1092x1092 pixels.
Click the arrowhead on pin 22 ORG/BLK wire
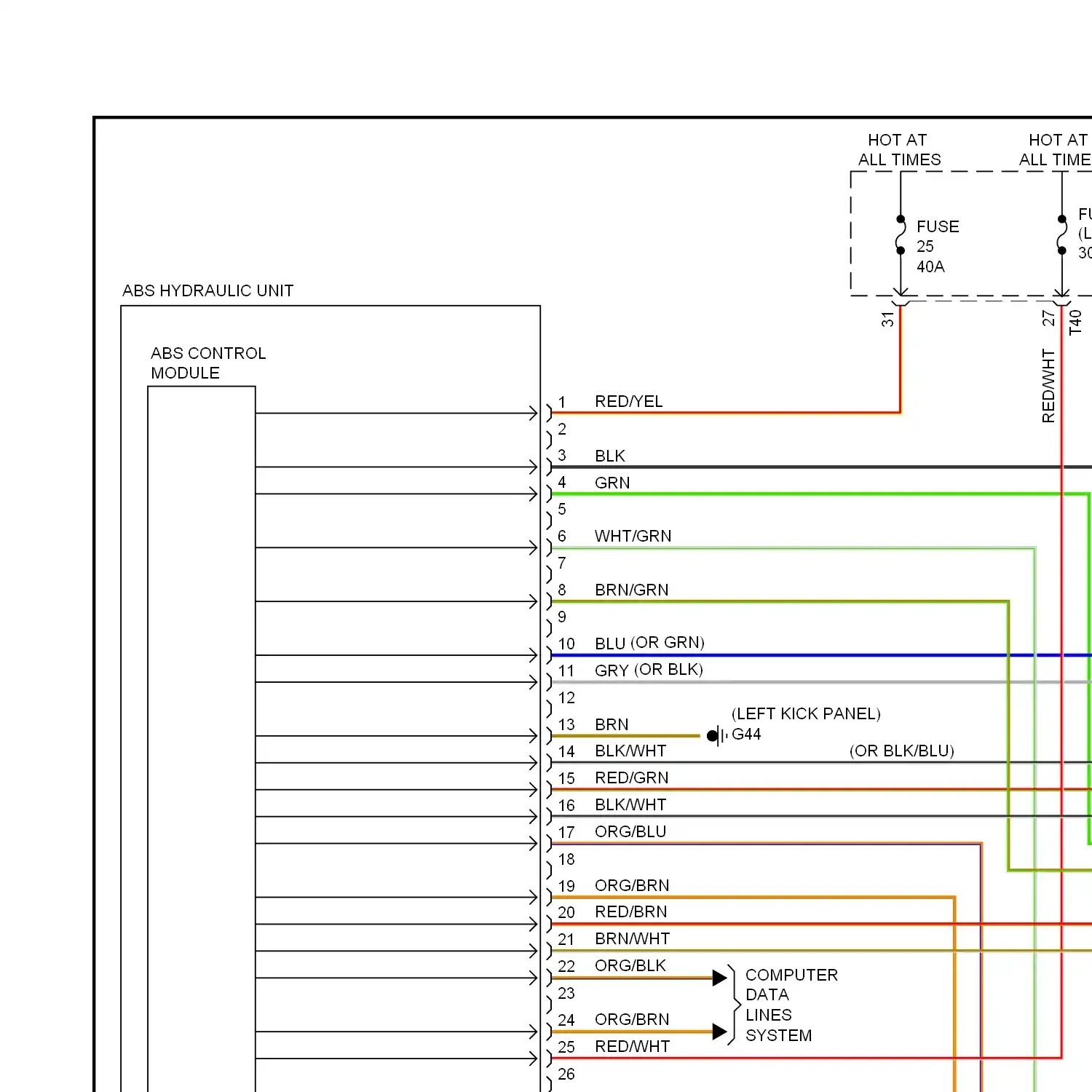[x=719, y=978]
